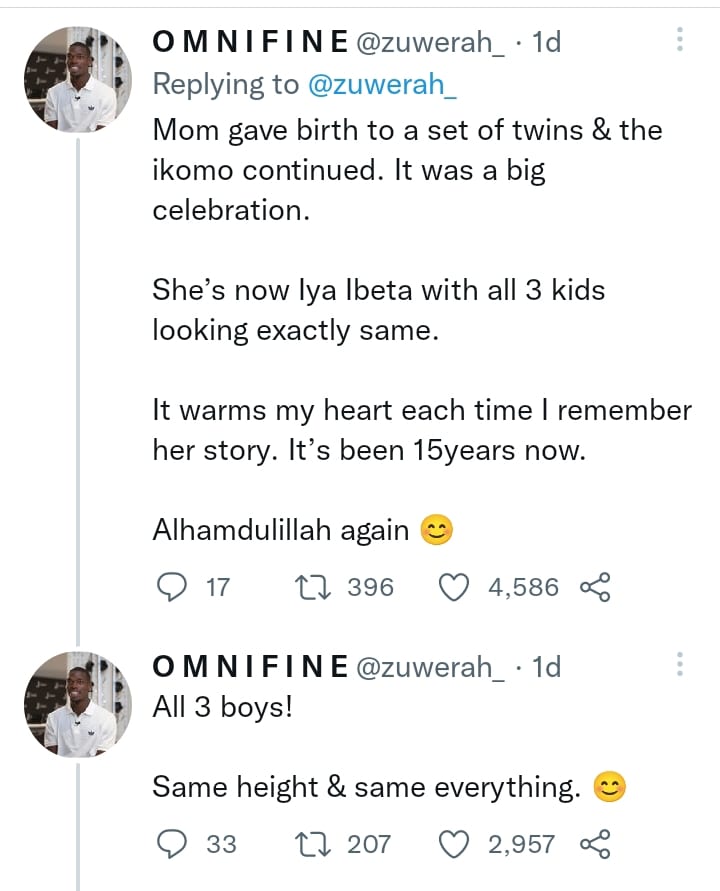720x891 pixels.
Task: Share the All 3 boys tweet
Action: (595, 844)
